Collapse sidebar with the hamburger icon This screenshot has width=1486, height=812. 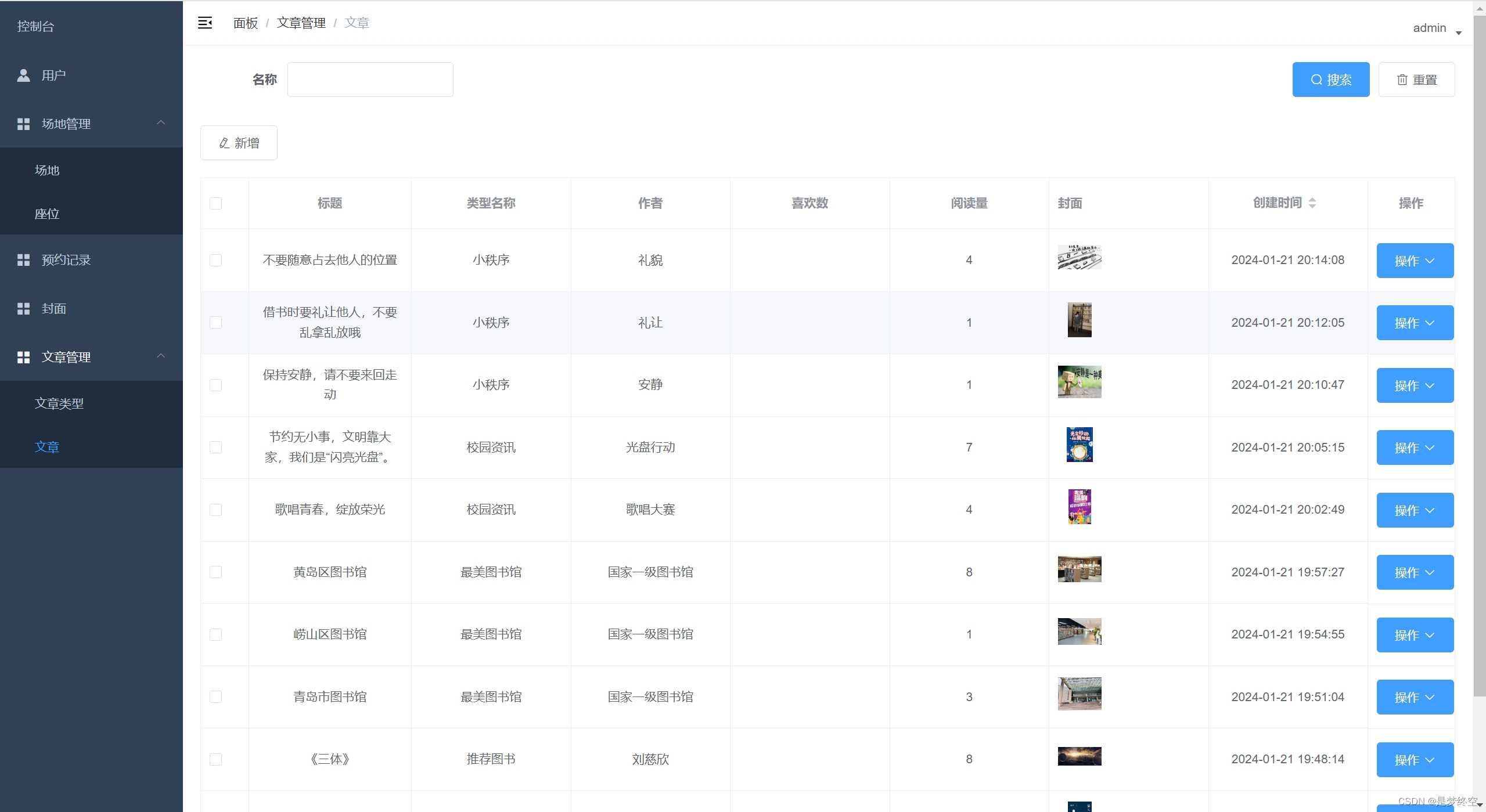pyautogui.click(x=205, y=23)
